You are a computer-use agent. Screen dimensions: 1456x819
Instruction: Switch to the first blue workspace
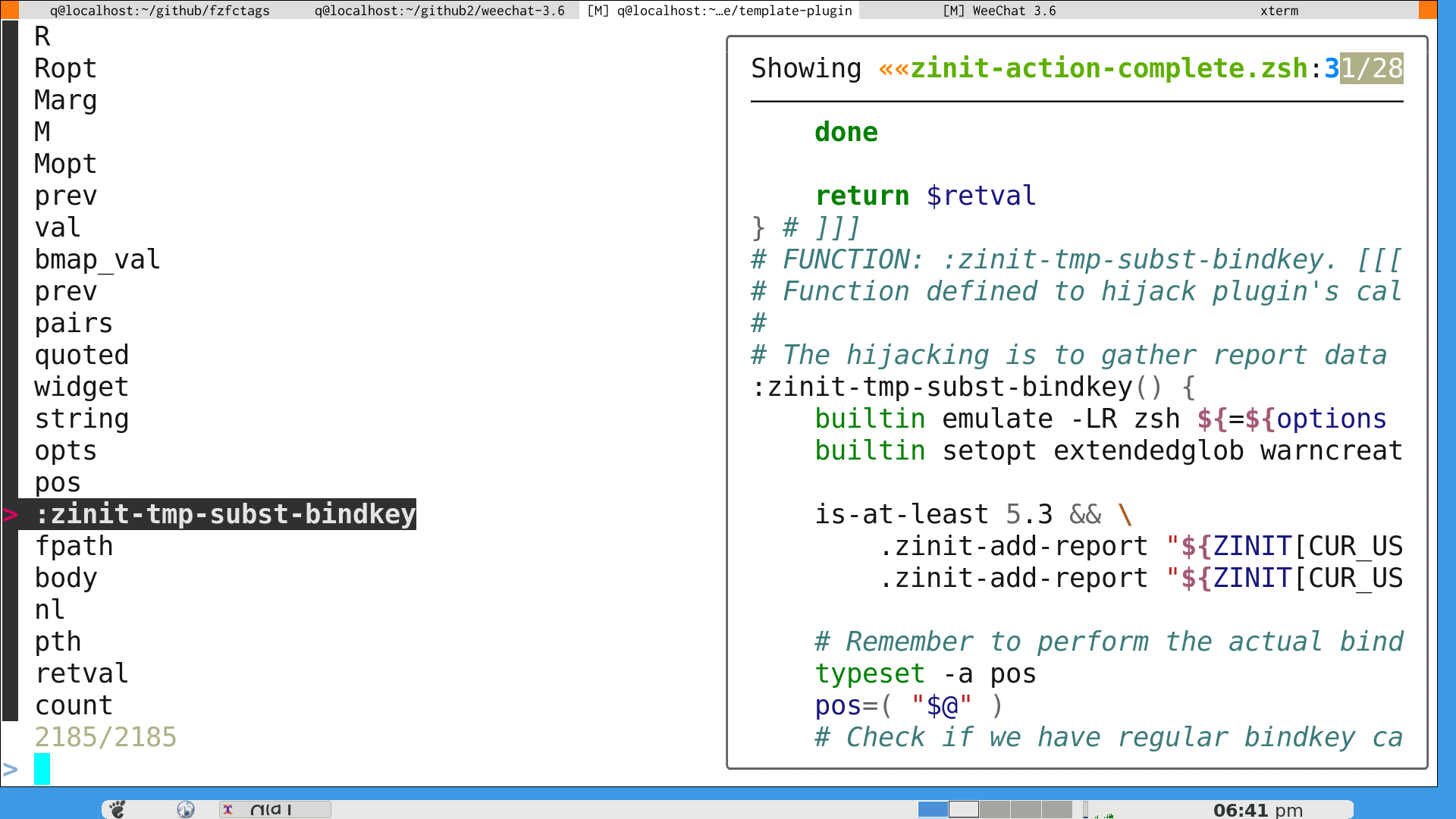point(933,809)
